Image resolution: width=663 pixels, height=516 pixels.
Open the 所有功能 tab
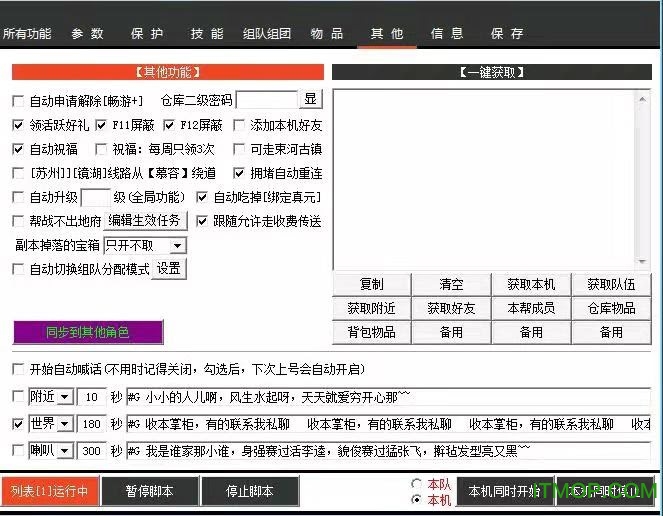pos(27,33)
